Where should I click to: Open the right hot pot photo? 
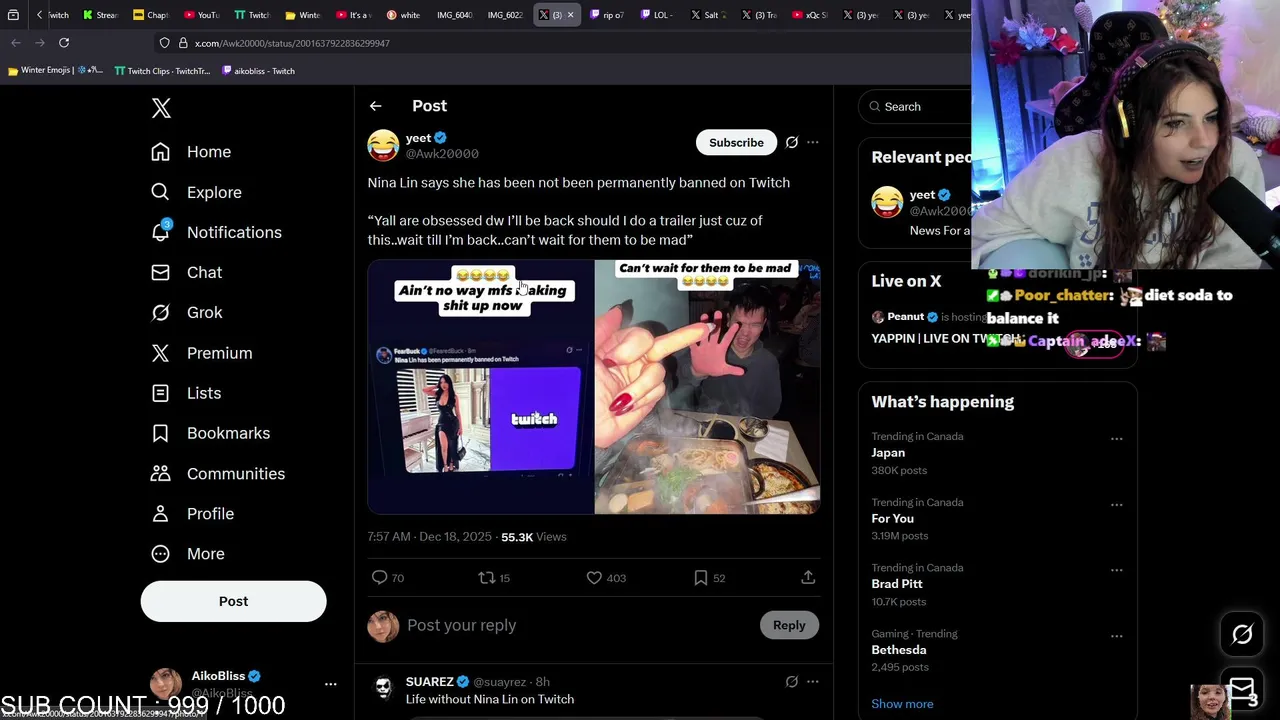click(707, 387)
